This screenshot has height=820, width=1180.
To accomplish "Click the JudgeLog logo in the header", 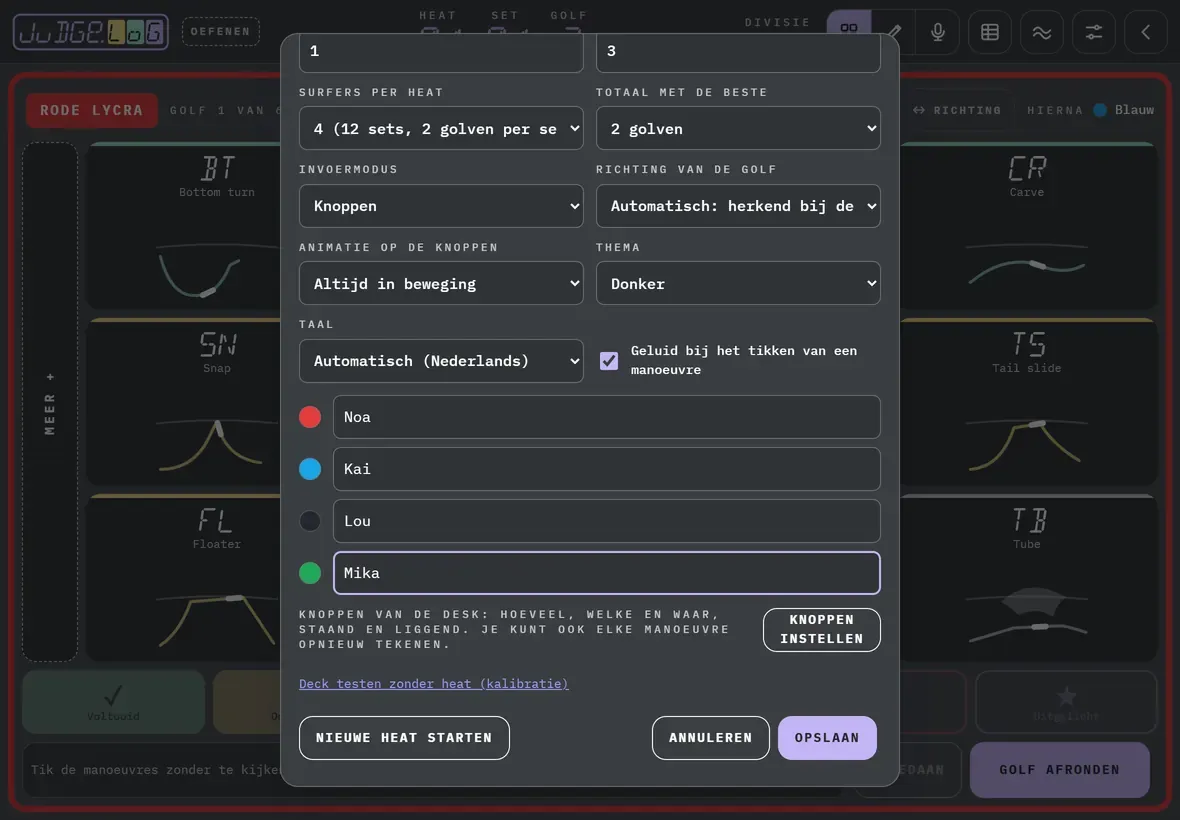I will pos(90,32).
